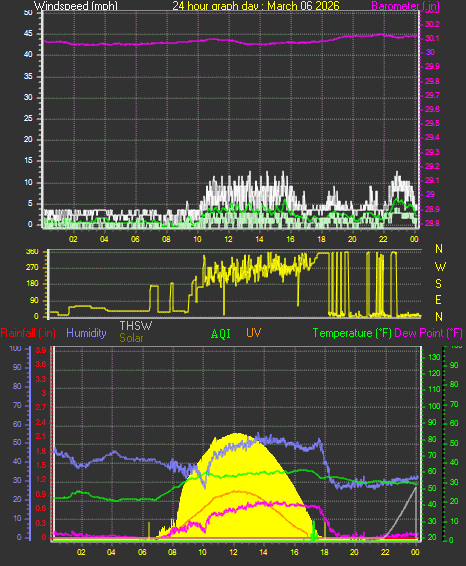The width and height of the screenshot is (466, 566).
Task: Click the "90" wind direction axis value
Action: pyautogui.click(x=34, y=300)
